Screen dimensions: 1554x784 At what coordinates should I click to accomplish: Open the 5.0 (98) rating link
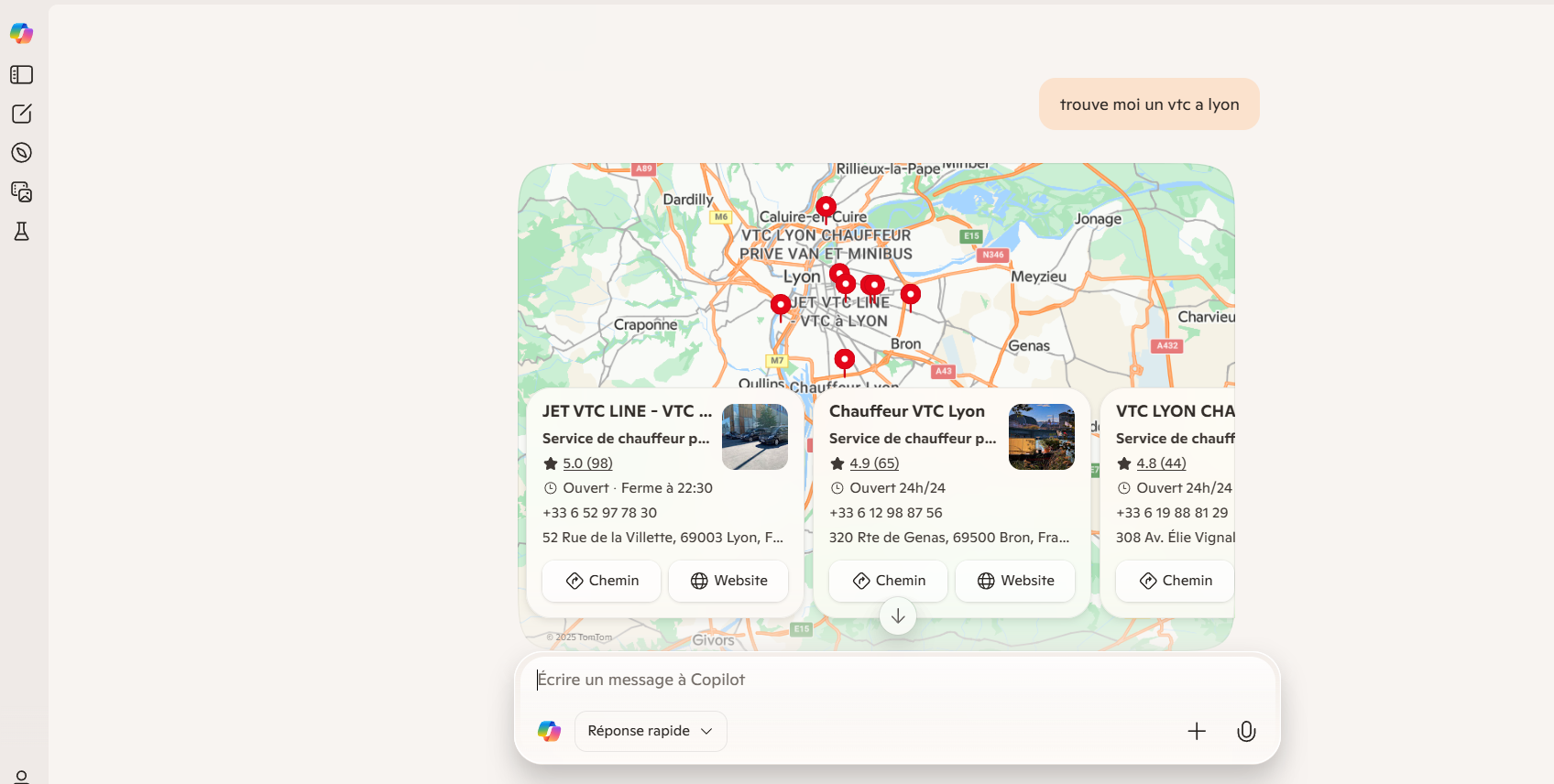(x=587, y=463)
